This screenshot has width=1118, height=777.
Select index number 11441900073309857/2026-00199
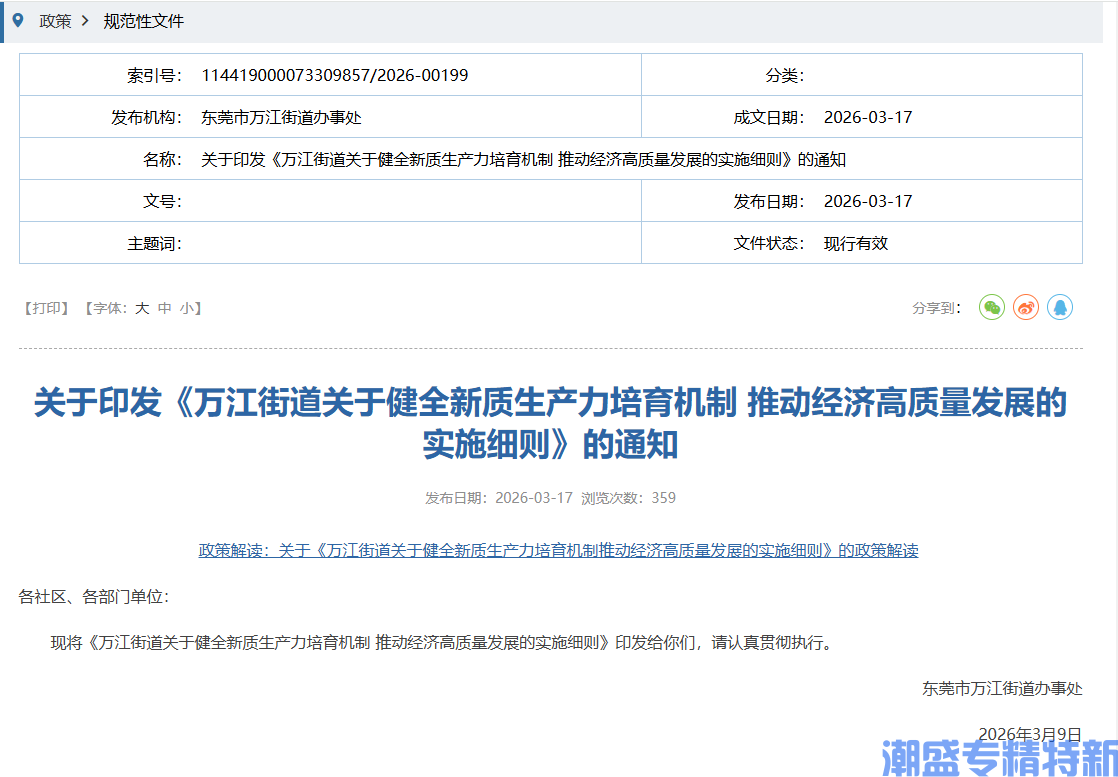335,76
